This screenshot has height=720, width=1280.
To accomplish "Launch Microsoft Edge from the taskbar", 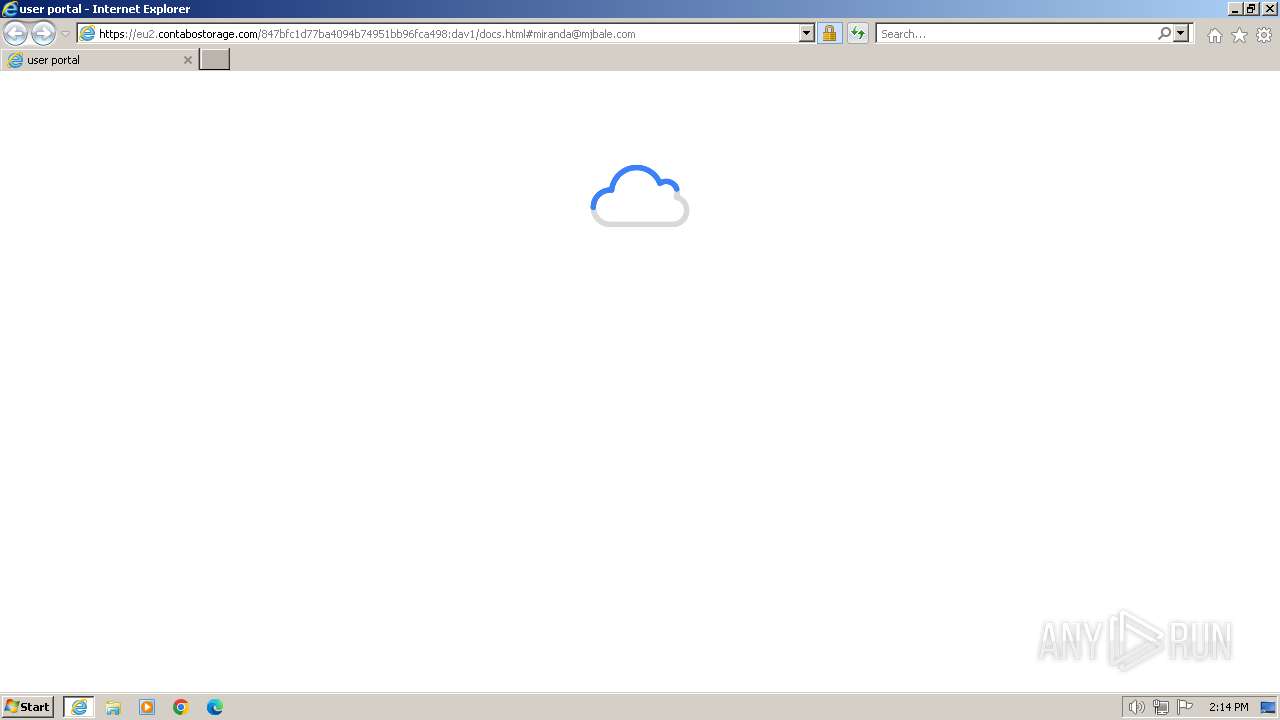I will pos(215,707).
